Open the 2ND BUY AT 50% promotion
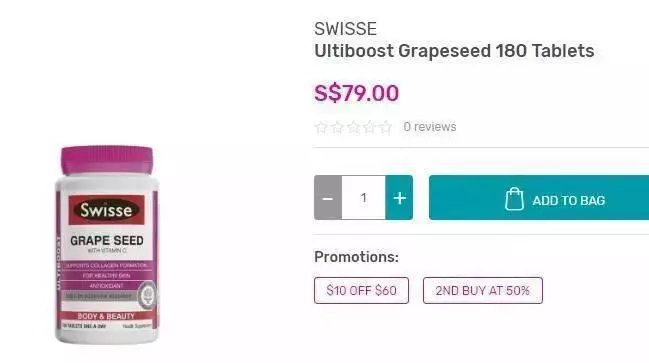Viewport: 649px width, 363px height. (x=483, y=291)
